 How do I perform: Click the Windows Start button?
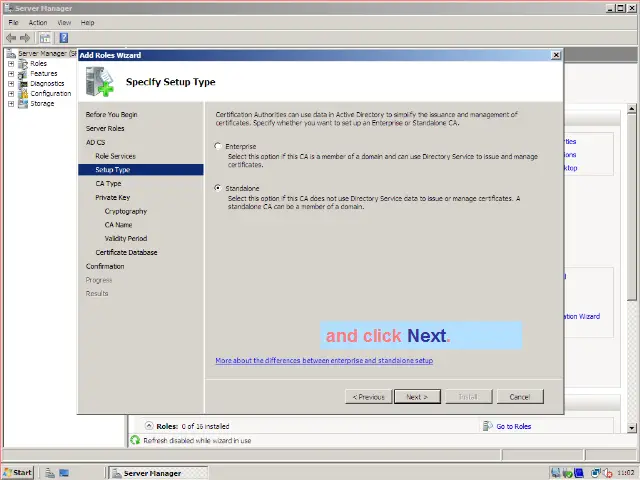click(18, 472)
